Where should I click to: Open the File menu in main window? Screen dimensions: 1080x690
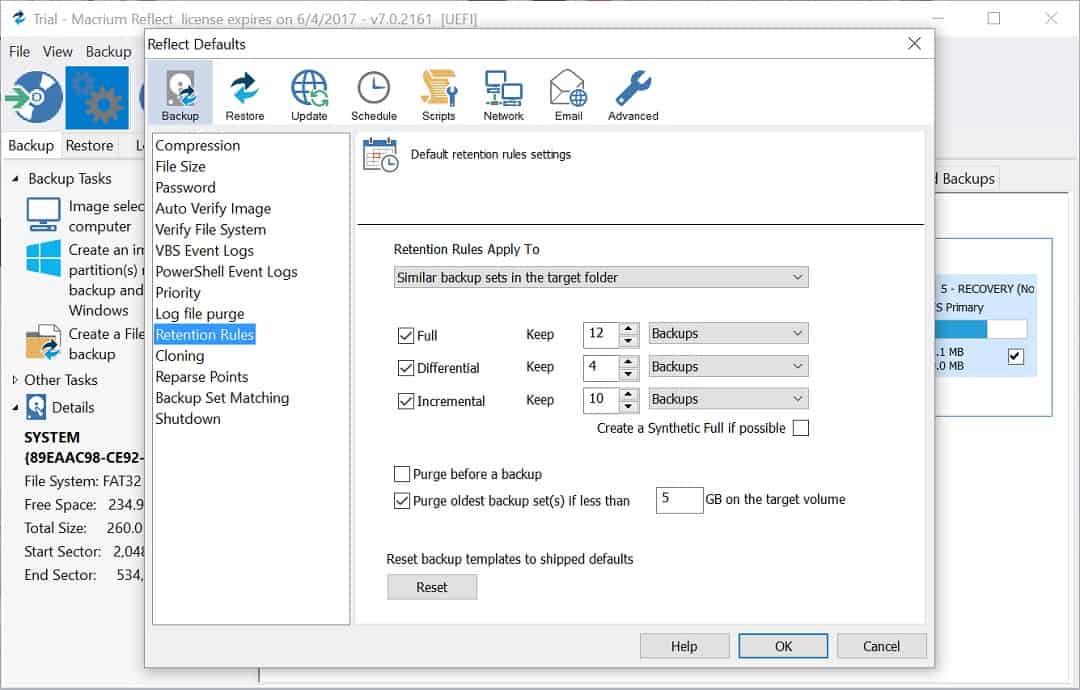coord(19,52)
